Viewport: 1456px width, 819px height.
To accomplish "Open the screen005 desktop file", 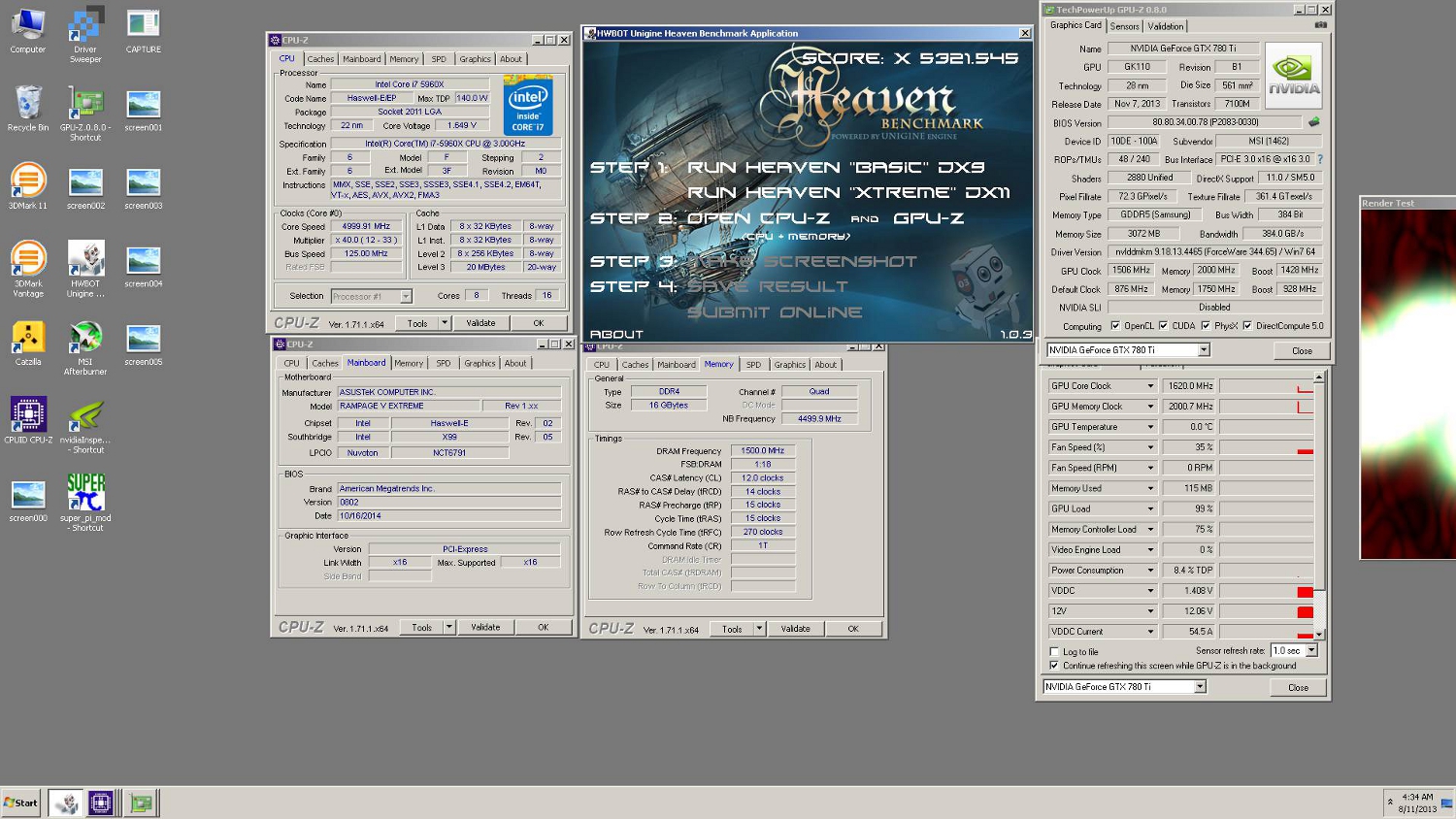I will (143, 343).
